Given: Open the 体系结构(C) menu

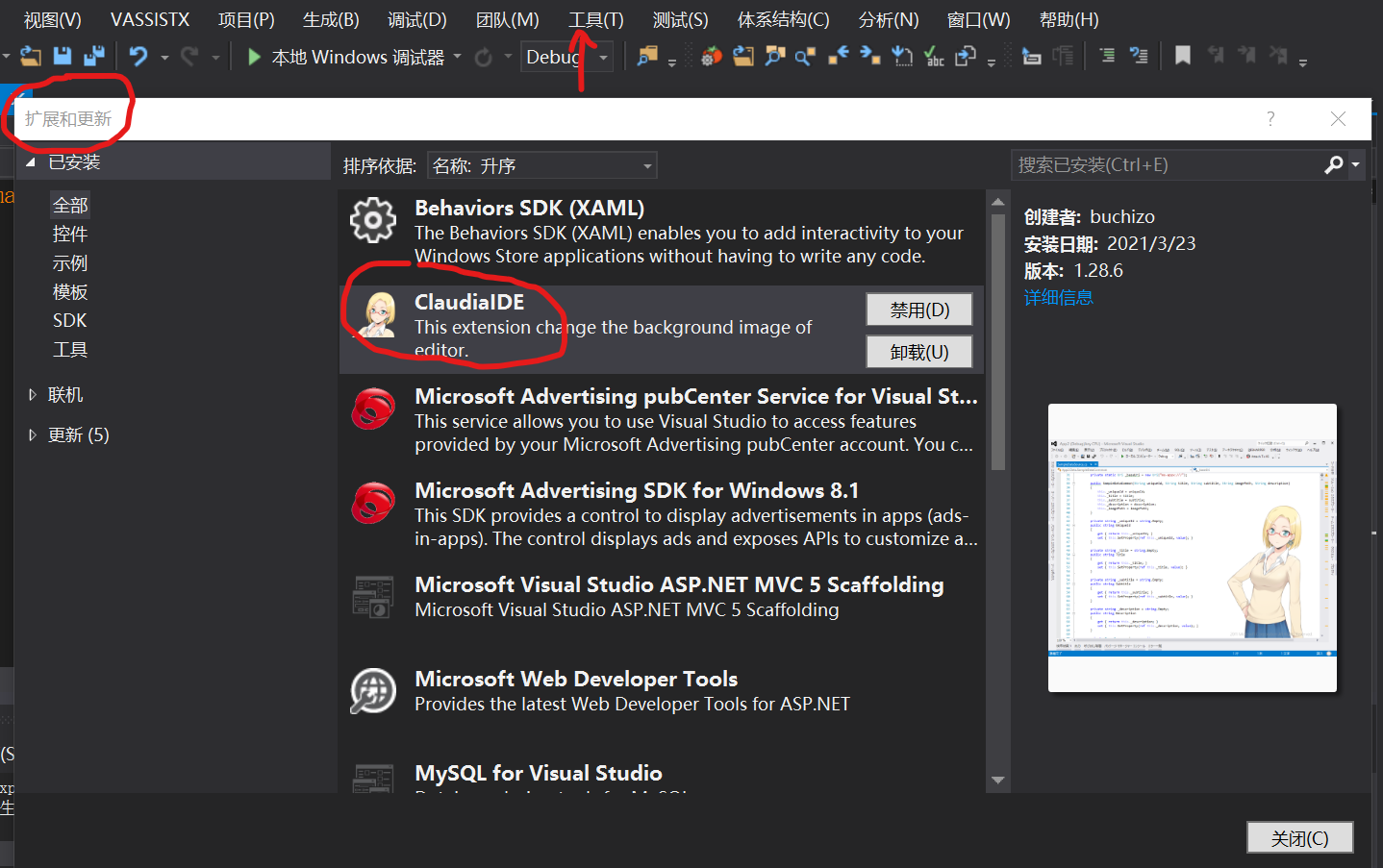Looking at the screenshot, I should (x=784, y=20).
